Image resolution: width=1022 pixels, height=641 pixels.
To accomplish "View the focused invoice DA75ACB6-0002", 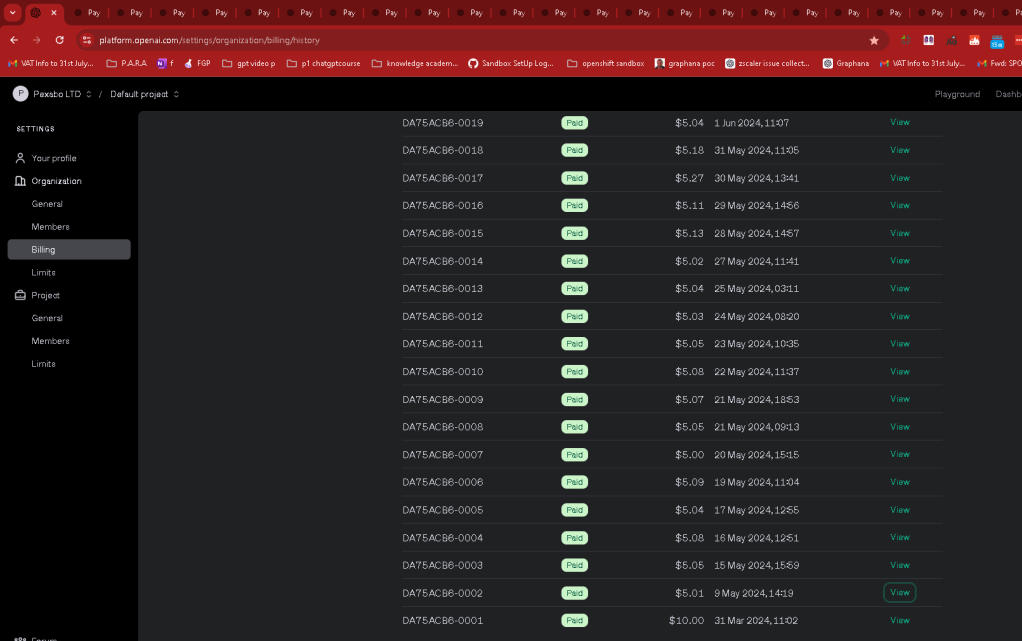I will 899,592.
